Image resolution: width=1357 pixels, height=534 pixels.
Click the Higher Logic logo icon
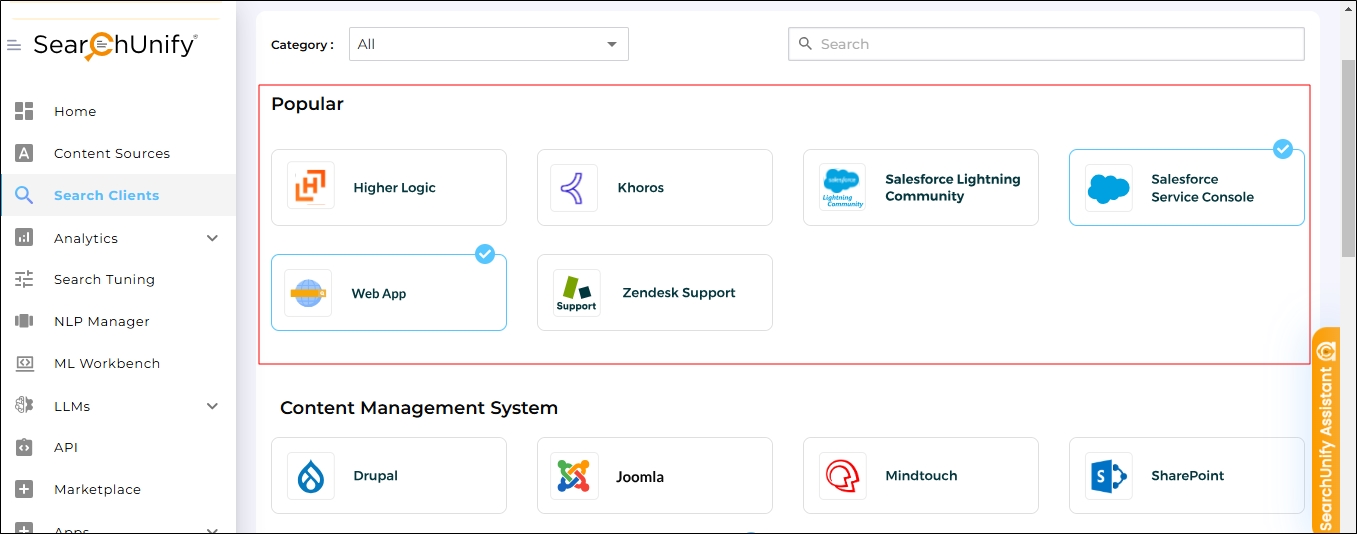tap(310, 187)
